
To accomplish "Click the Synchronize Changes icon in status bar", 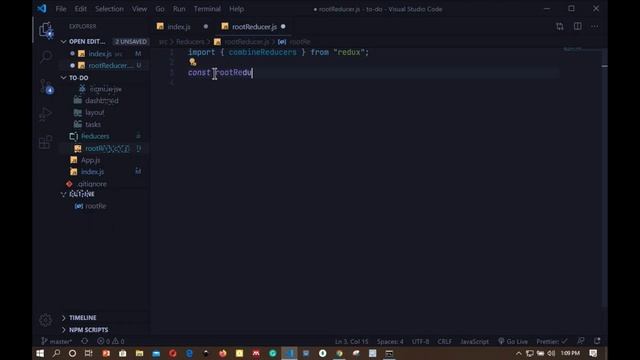I will tap(84, 341).
